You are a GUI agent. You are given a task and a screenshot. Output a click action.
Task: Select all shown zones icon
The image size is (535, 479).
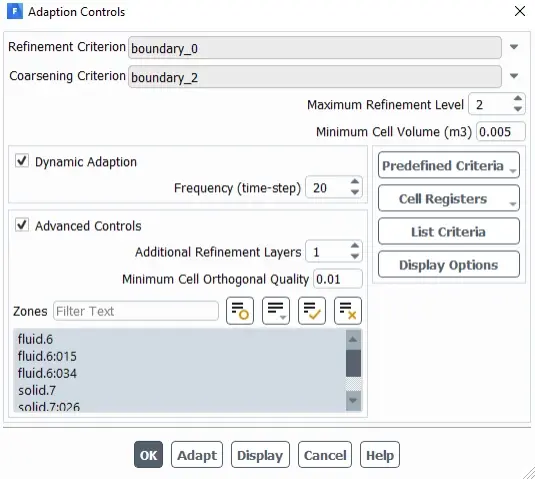tap(312, 311)
